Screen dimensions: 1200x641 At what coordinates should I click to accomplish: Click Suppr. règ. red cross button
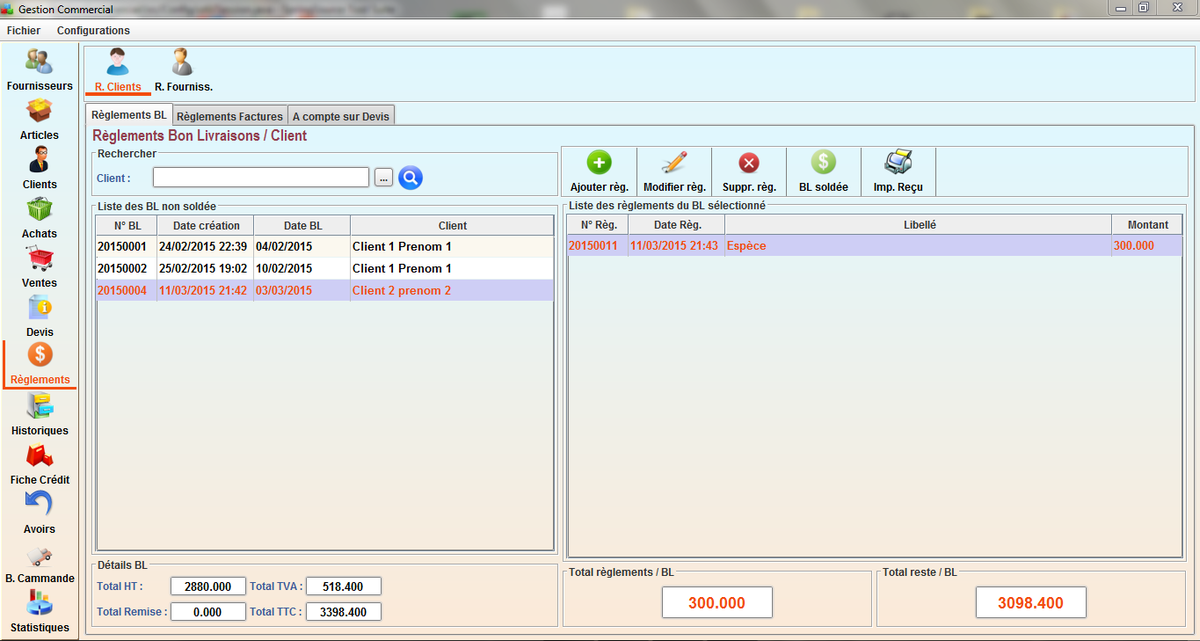point(749,172)
